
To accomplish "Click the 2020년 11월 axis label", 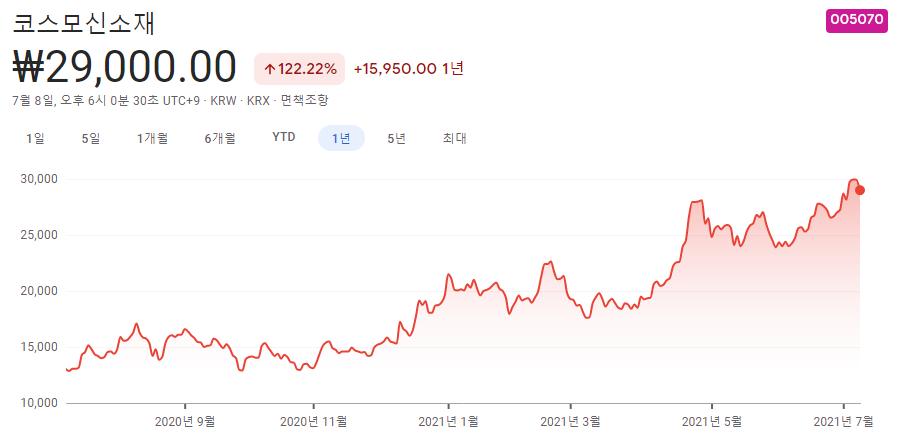I will coord(313,422).
